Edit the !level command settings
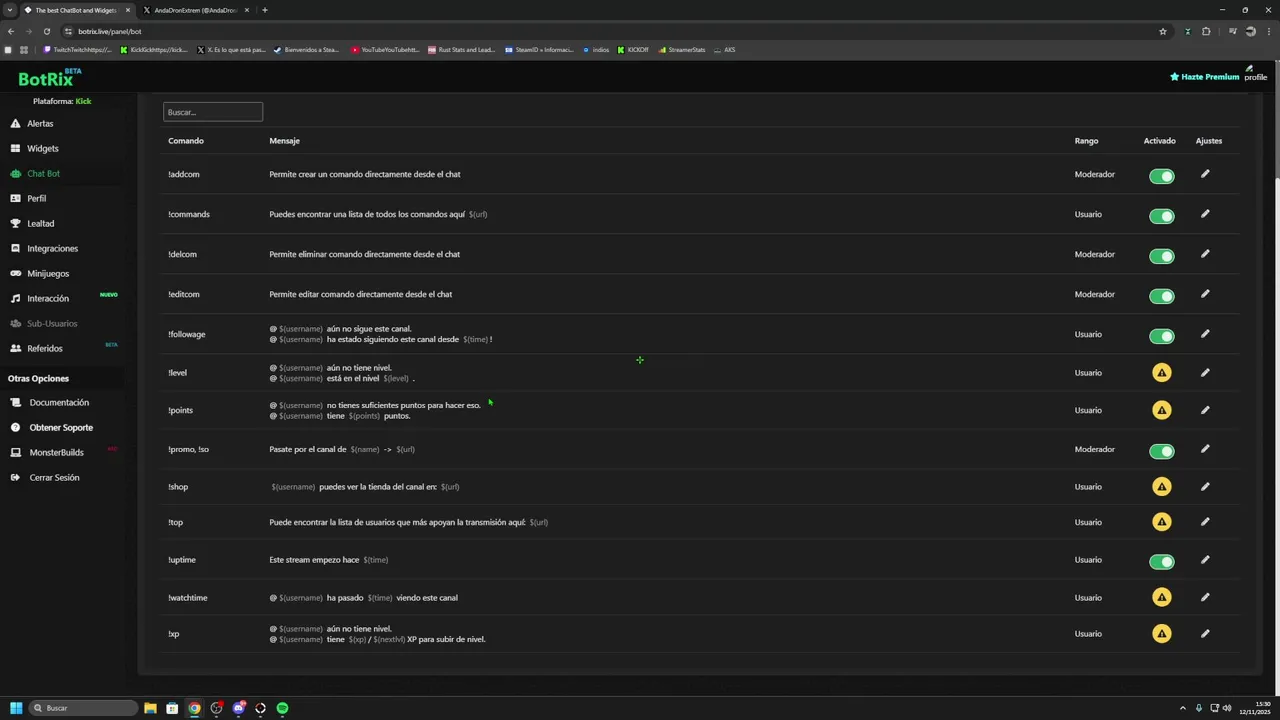The image size is (1280, 720). (1205, 373)
